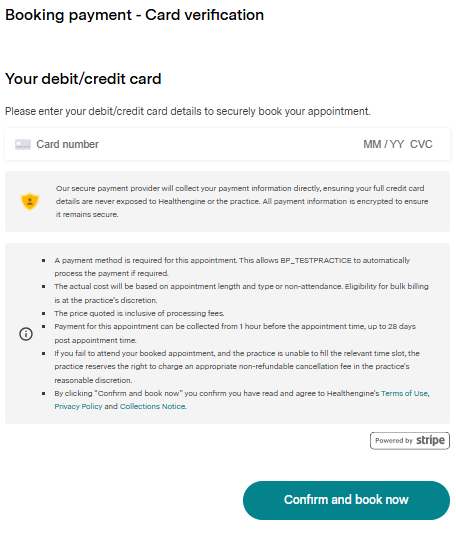Click the stripe logo wordmark
The width and height of the screenshot is (456, 536).
click(x=430, y=441)
